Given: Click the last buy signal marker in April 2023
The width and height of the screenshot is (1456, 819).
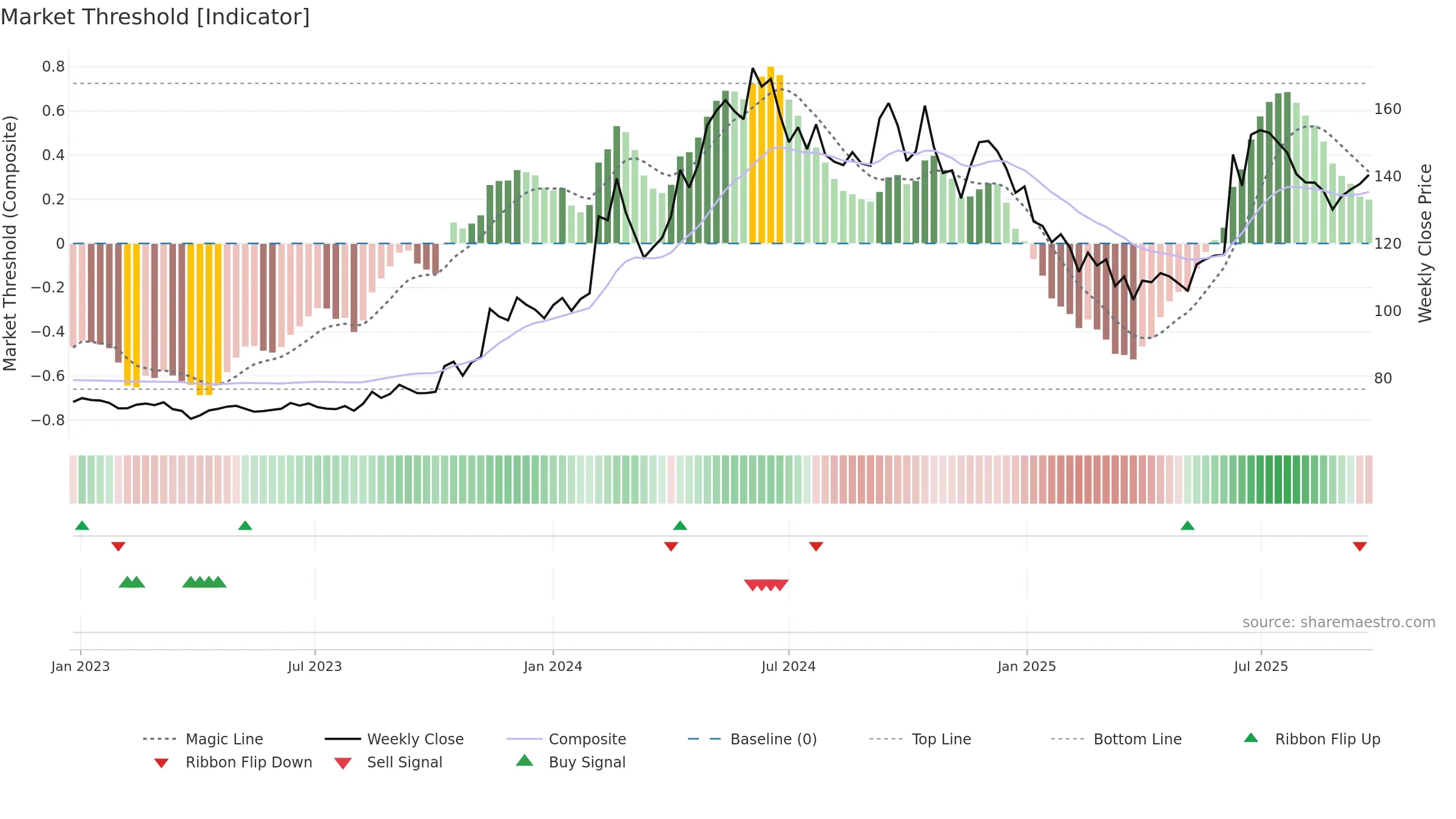Looking at the screenshot, I should pyautogui.click(x=218, y=582).
